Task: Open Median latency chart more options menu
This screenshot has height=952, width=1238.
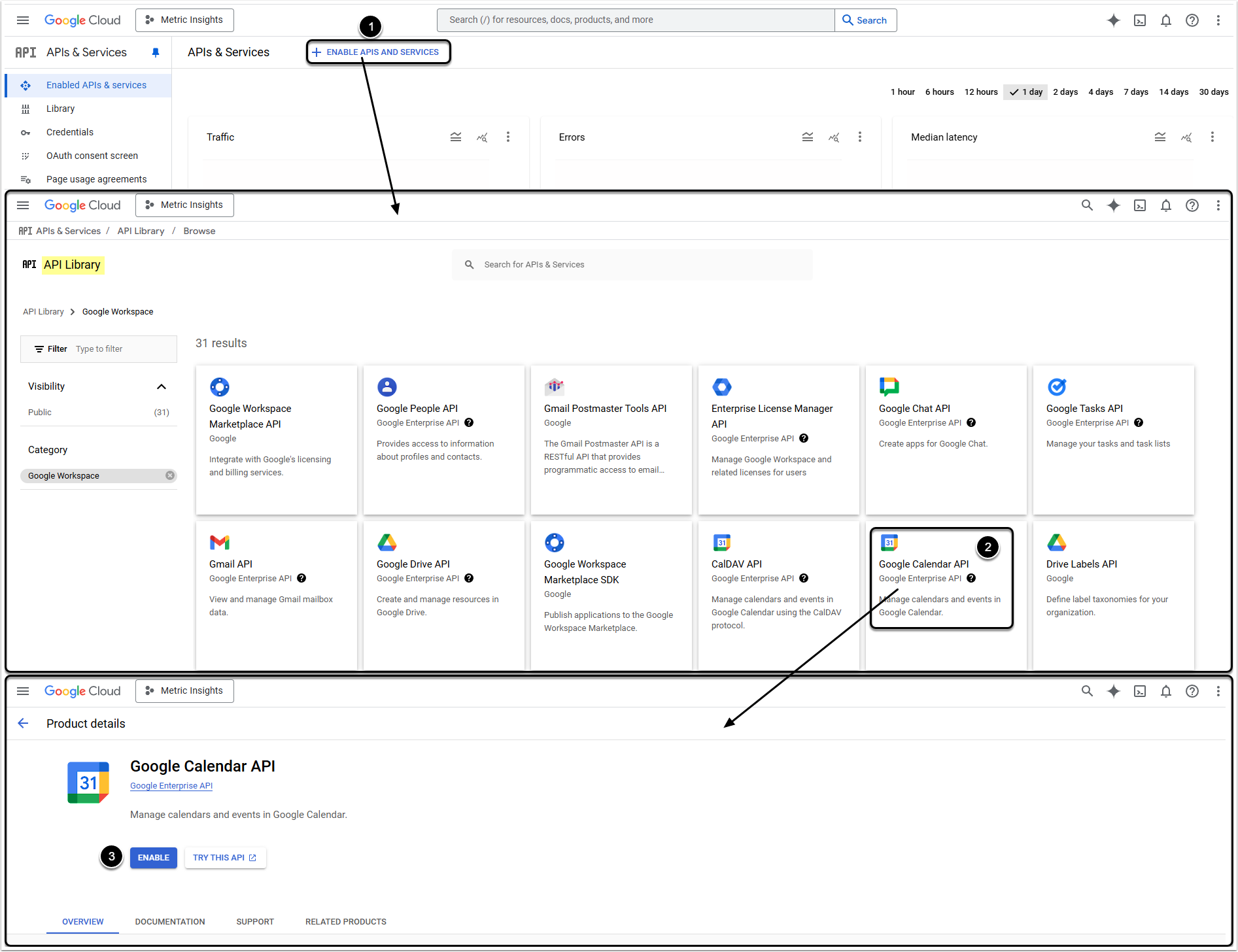Action: click(x=1212, y=137)
